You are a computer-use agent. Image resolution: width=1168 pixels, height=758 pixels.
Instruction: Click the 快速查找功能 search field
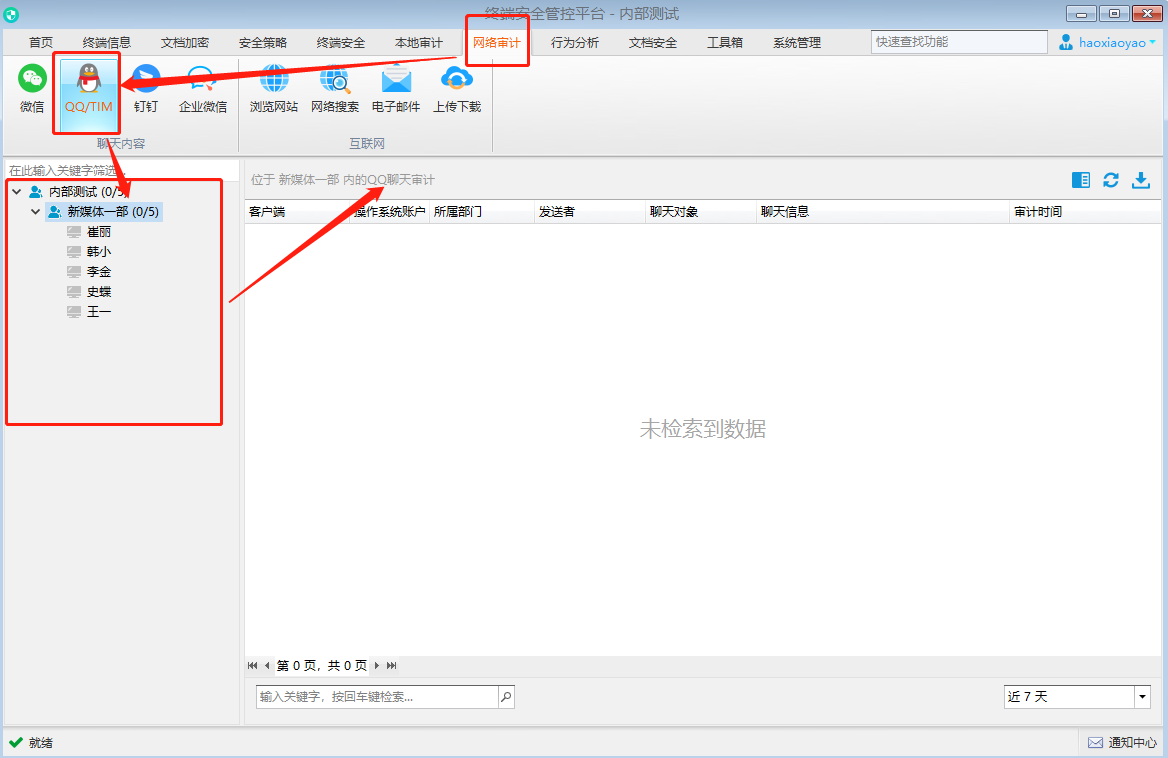(959, 42)
